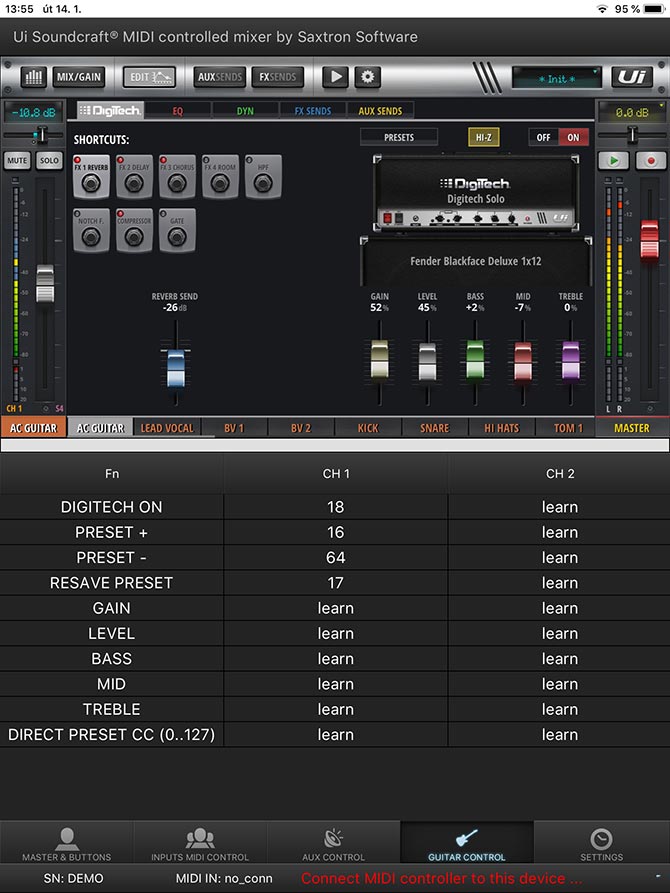The height and width of the screenshot is (893, 670).
Task: Select the KICK channel tab
Action: [368, 428]
